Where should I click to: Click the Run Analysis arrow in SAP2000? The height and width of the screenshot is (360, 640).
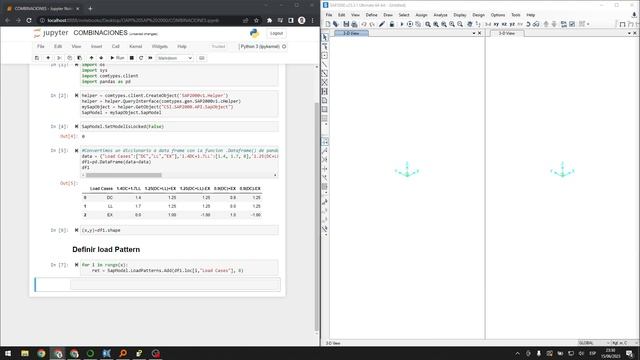click(402, 24)
